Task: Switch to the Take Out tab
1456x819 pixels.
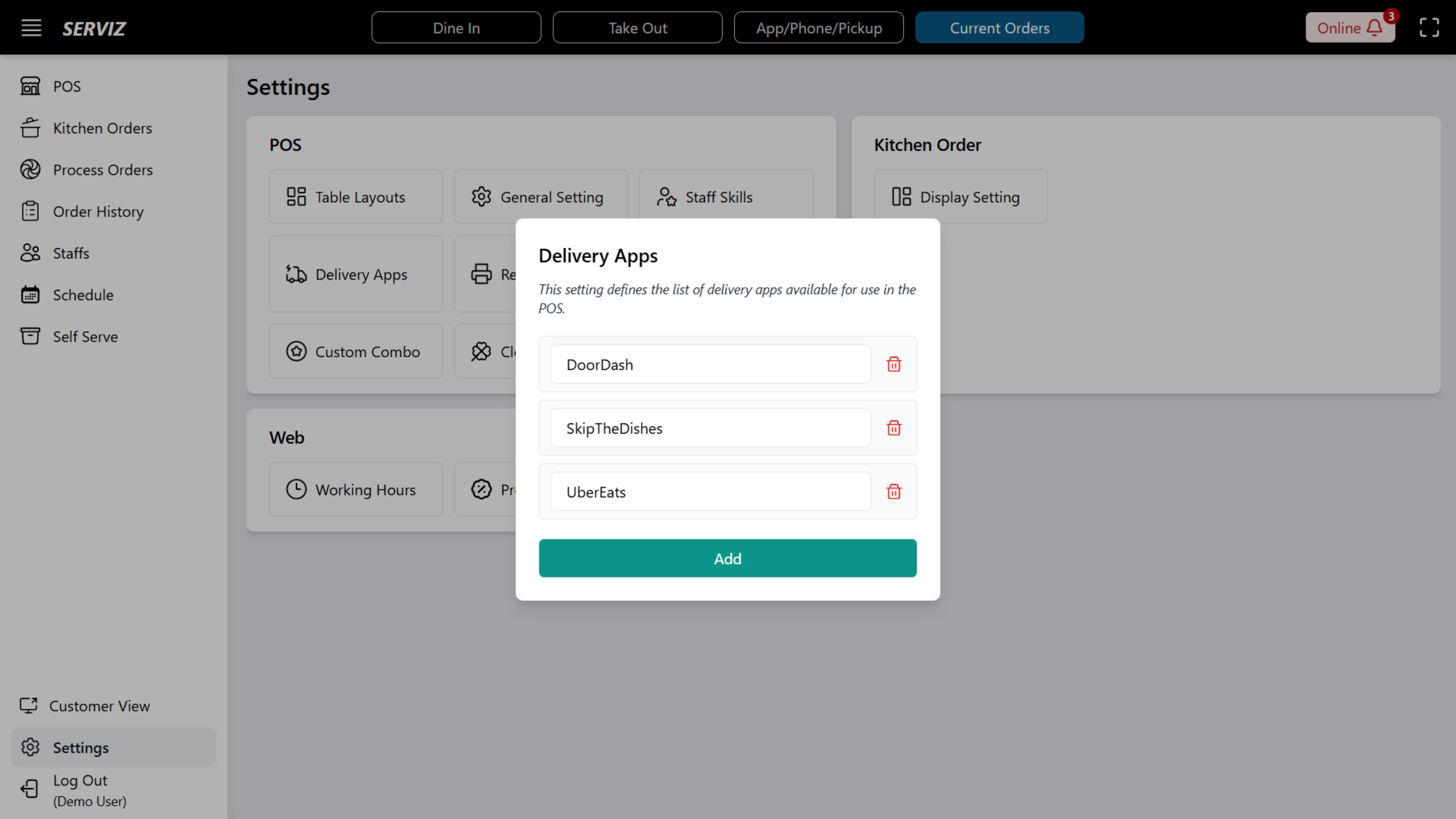Action: pyautogui.click(x=637, y=27)
